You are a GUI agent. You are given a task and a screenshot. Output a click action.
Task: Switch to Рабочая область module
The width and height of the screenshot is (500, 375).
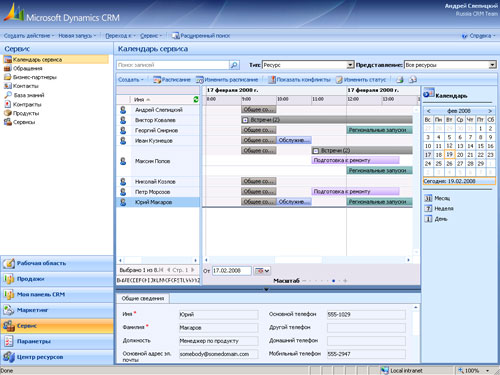[57, 263]
